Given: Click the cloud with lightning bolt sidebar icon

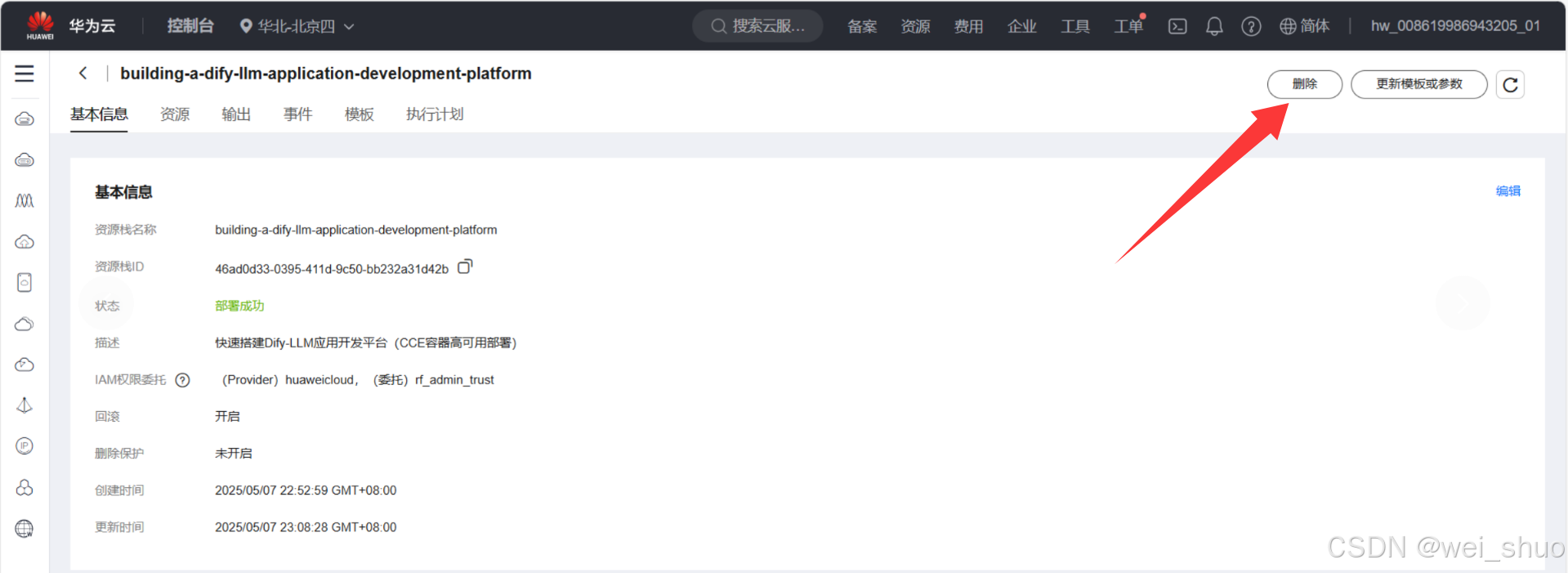Looking at the screenshot, I should (x=25, y=365).
